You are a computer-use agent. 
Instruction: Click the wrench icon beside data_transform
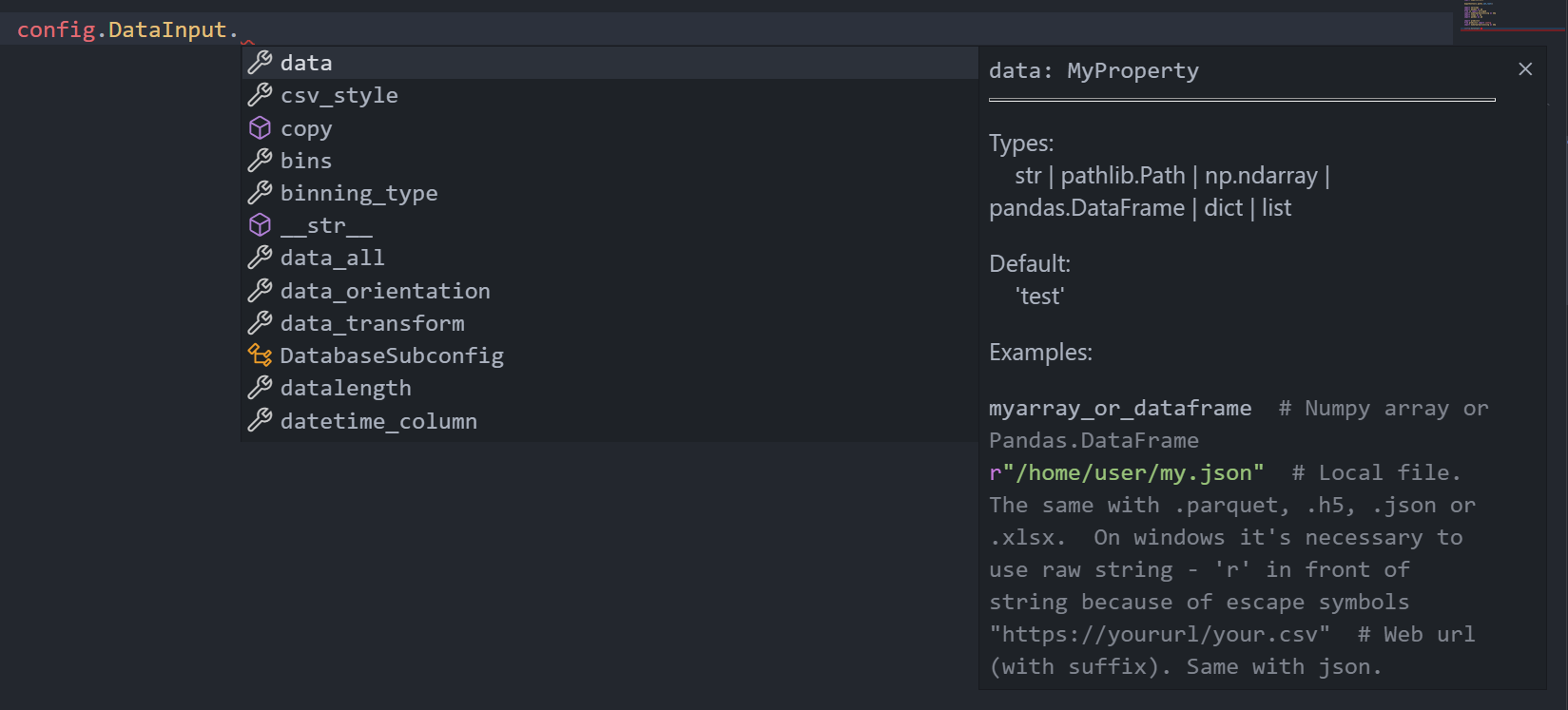point(260,323)
